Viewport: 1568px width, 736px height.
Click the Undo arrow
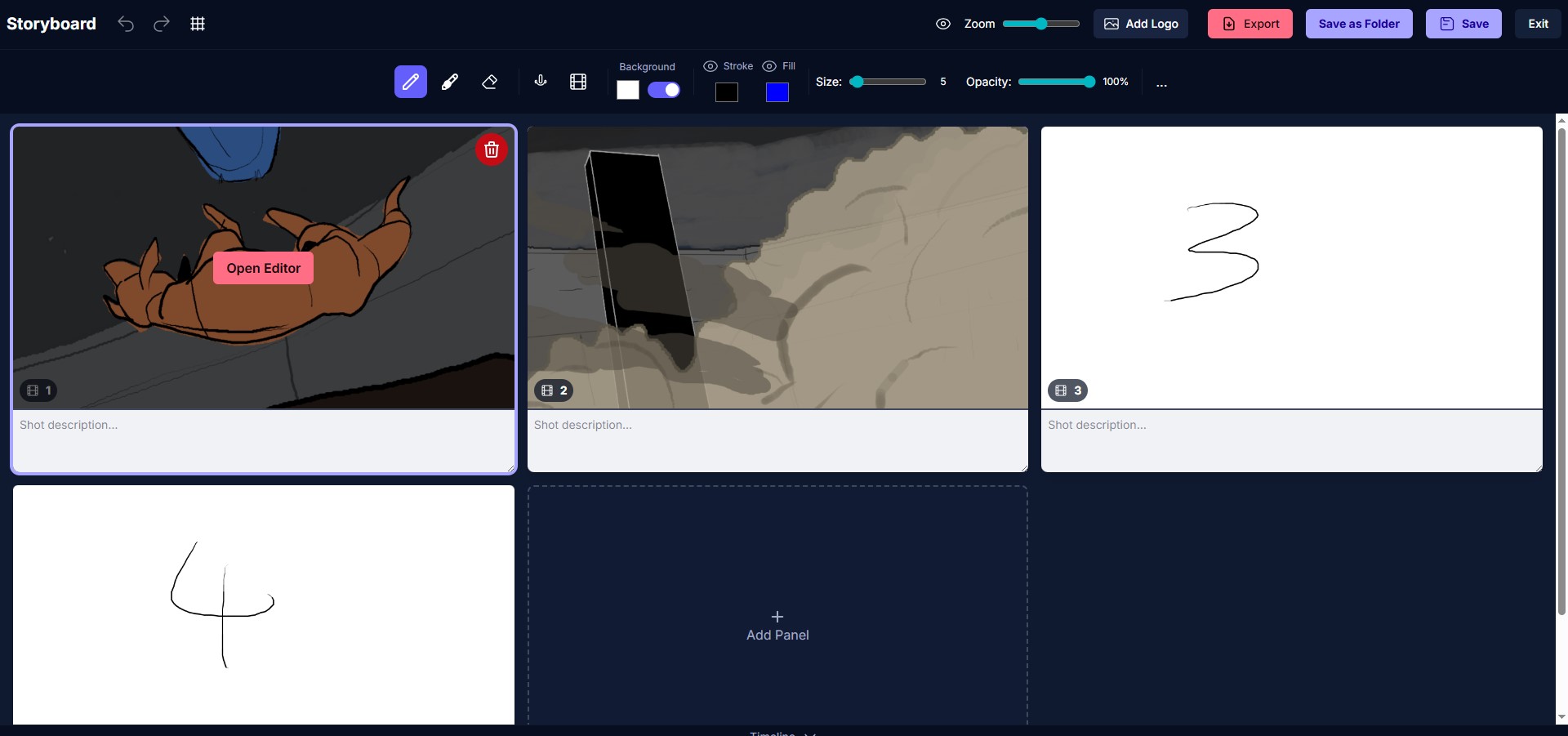(127, 24)
